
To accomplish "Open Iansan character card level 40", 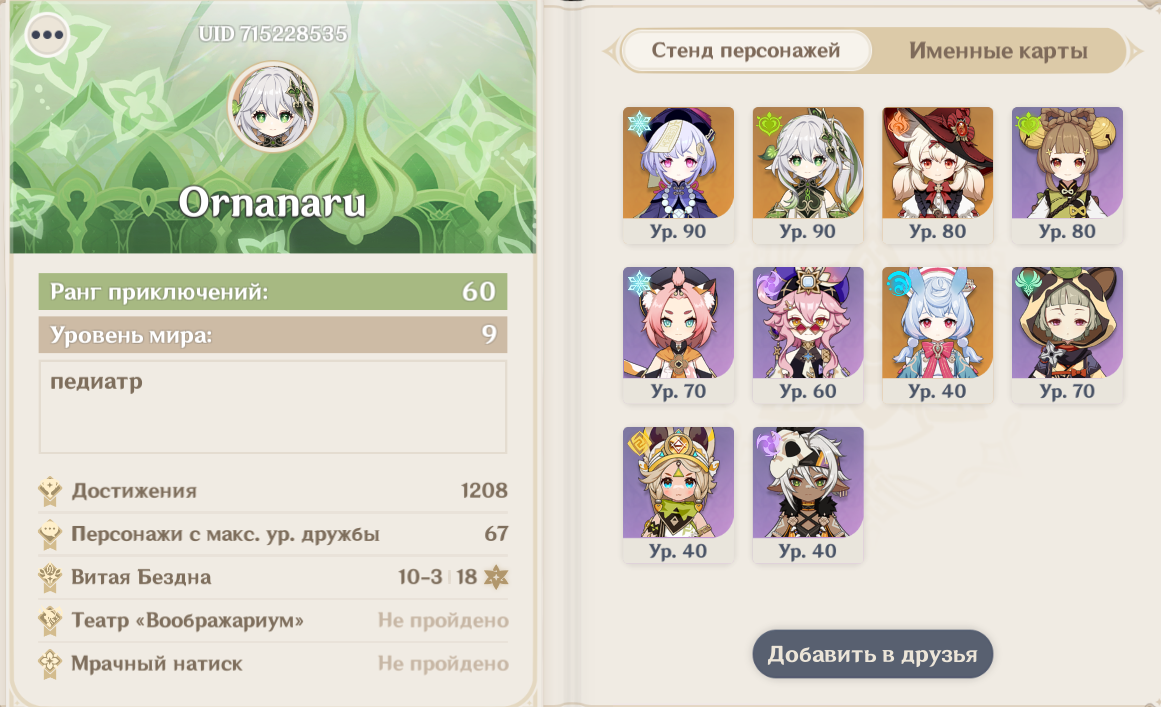I will (x=808, y=495).
